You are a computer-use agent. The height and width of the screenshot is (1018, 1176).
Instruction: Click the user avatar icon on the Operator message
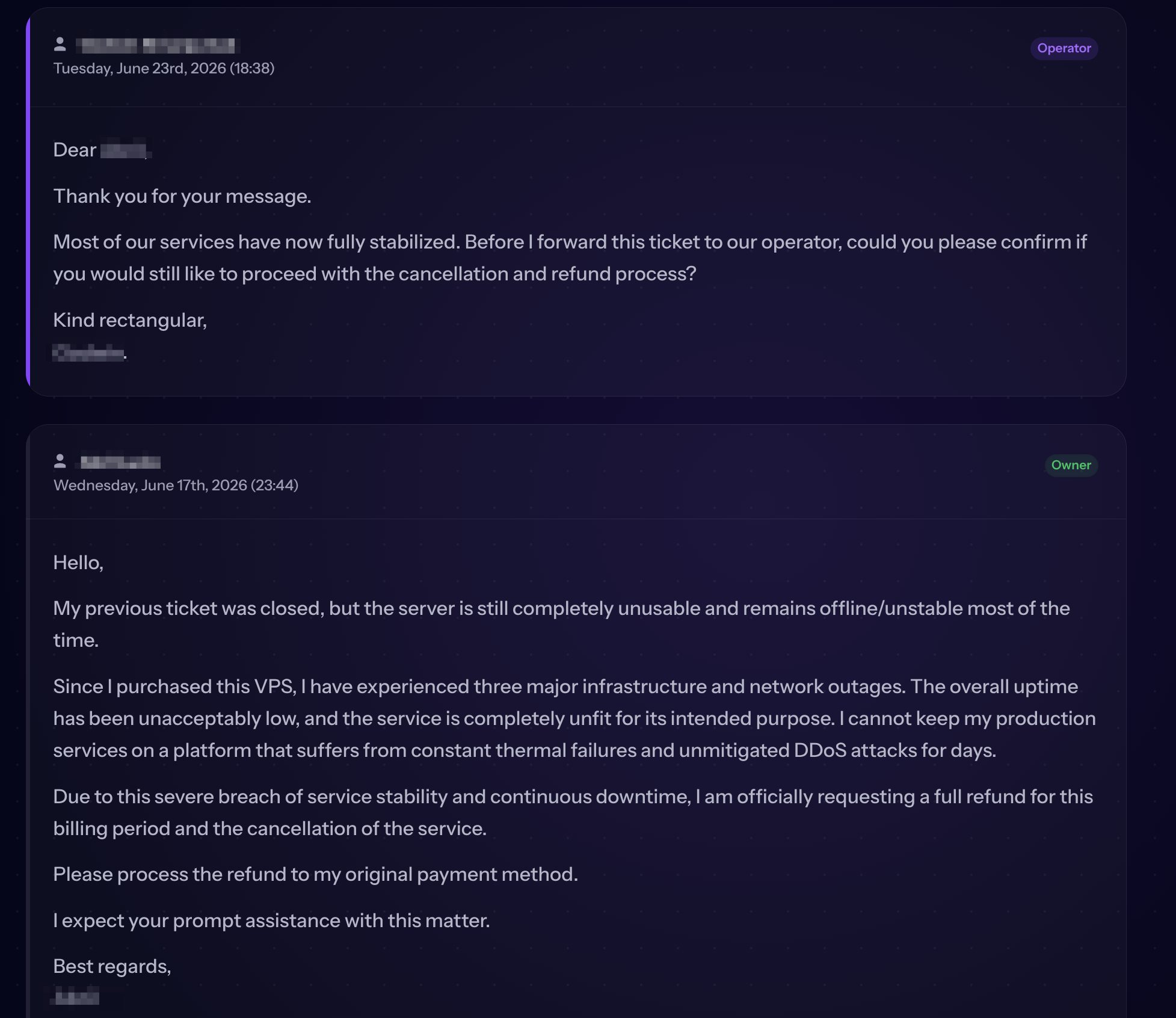coord(60,44)
